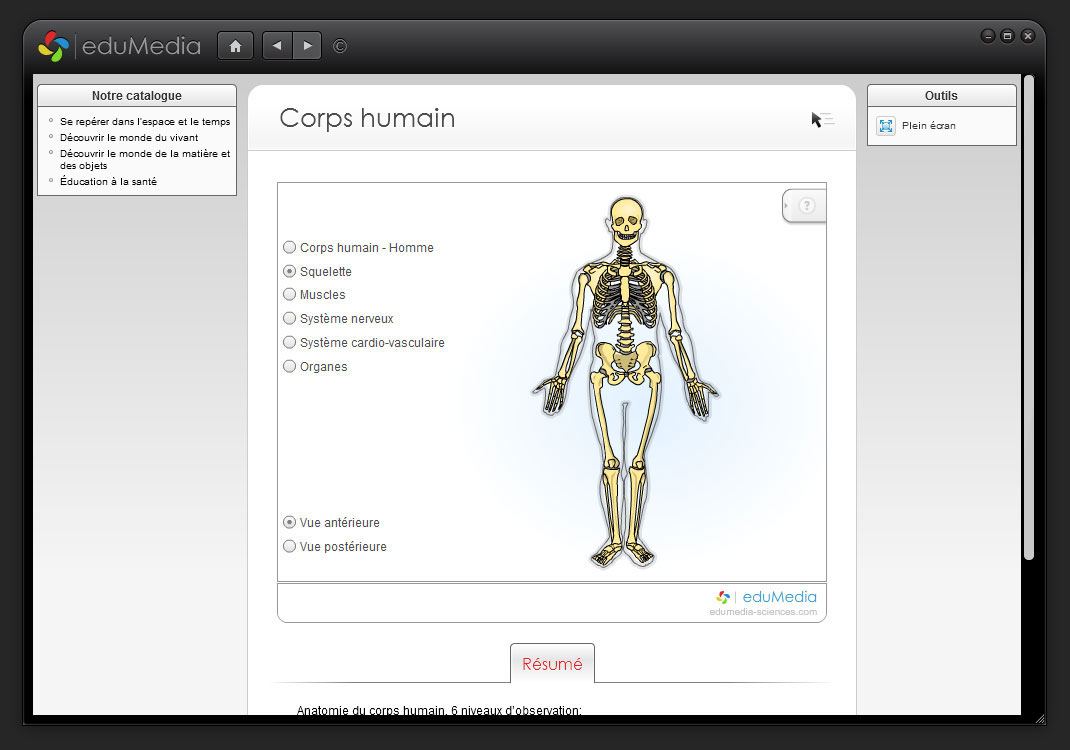This screenshot has height=750, width=1070.
Task: Select the Muscles radio option
Action: (x=290, y=295)
